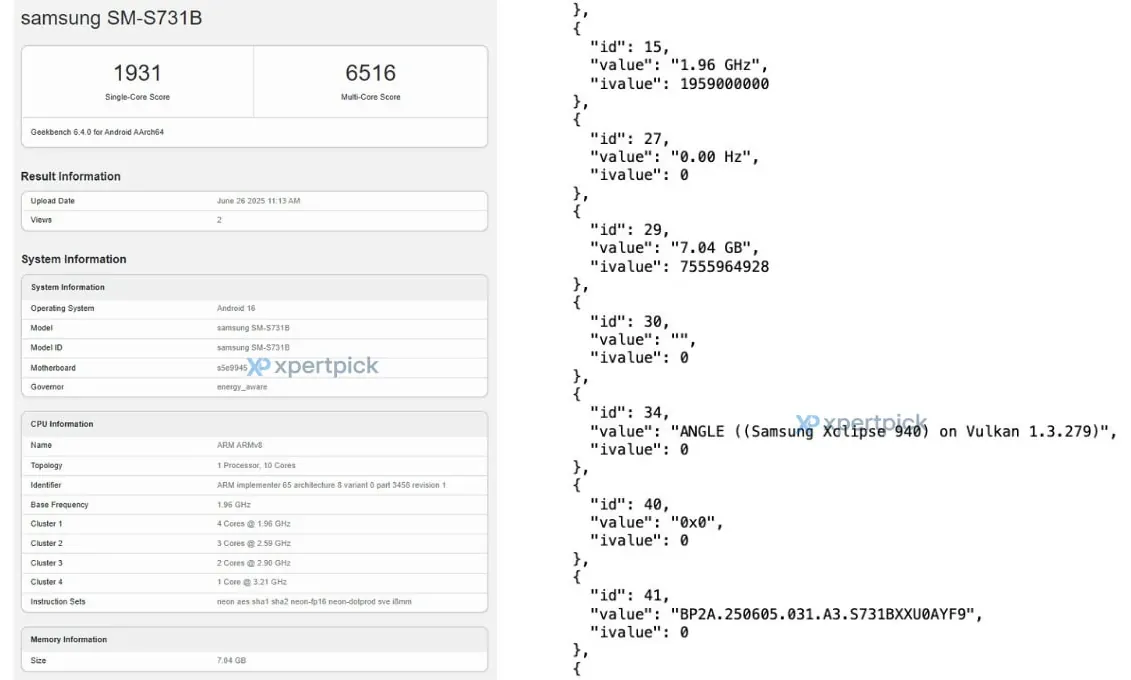Viewport: 1131px width, 680px height.
Task: Click the JSON line "id": 27
Action: (x=630, y=138)
